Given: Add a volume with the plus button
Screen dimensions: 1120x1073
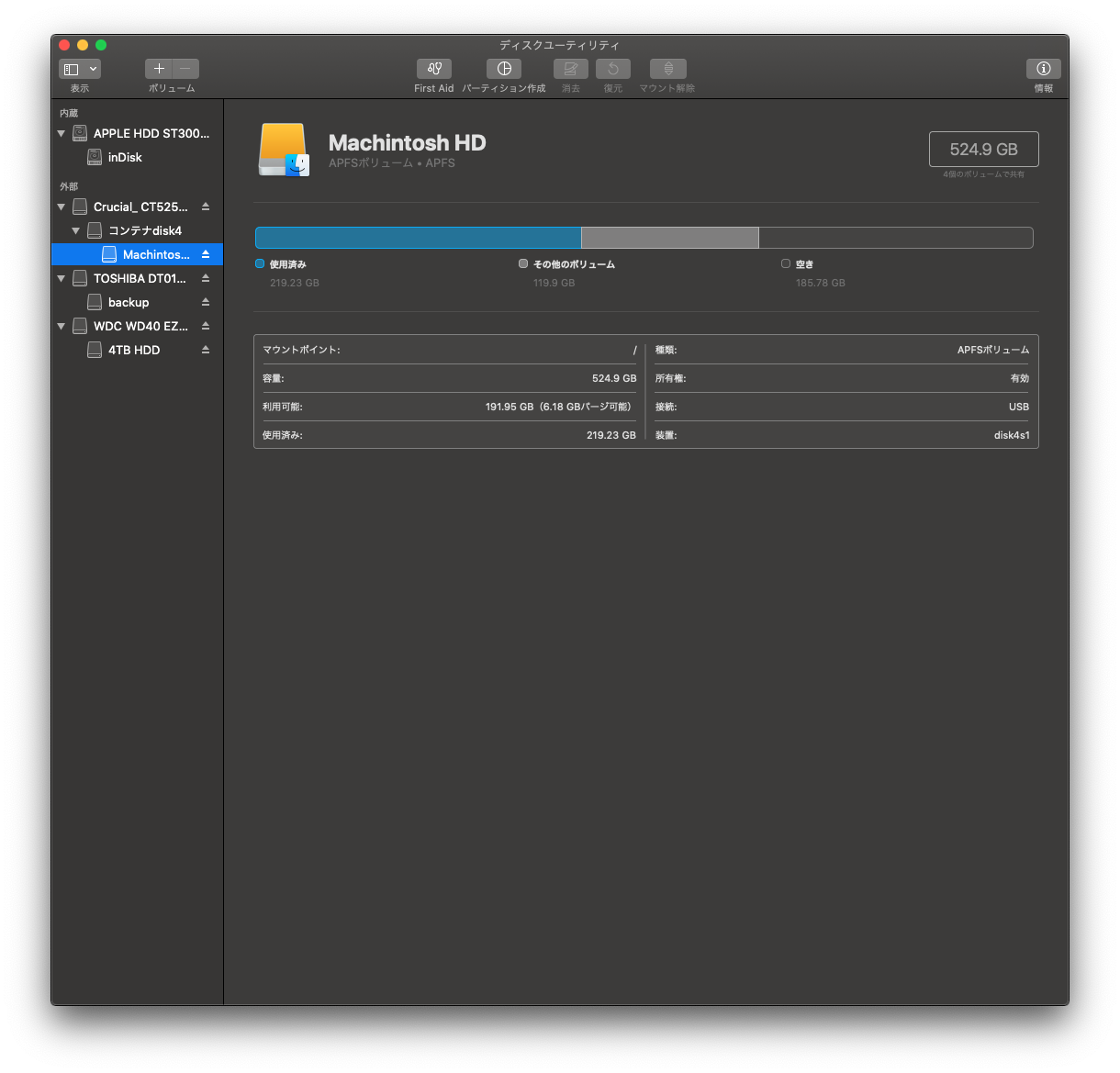Looking at the screenshot, I should [159, 69].
